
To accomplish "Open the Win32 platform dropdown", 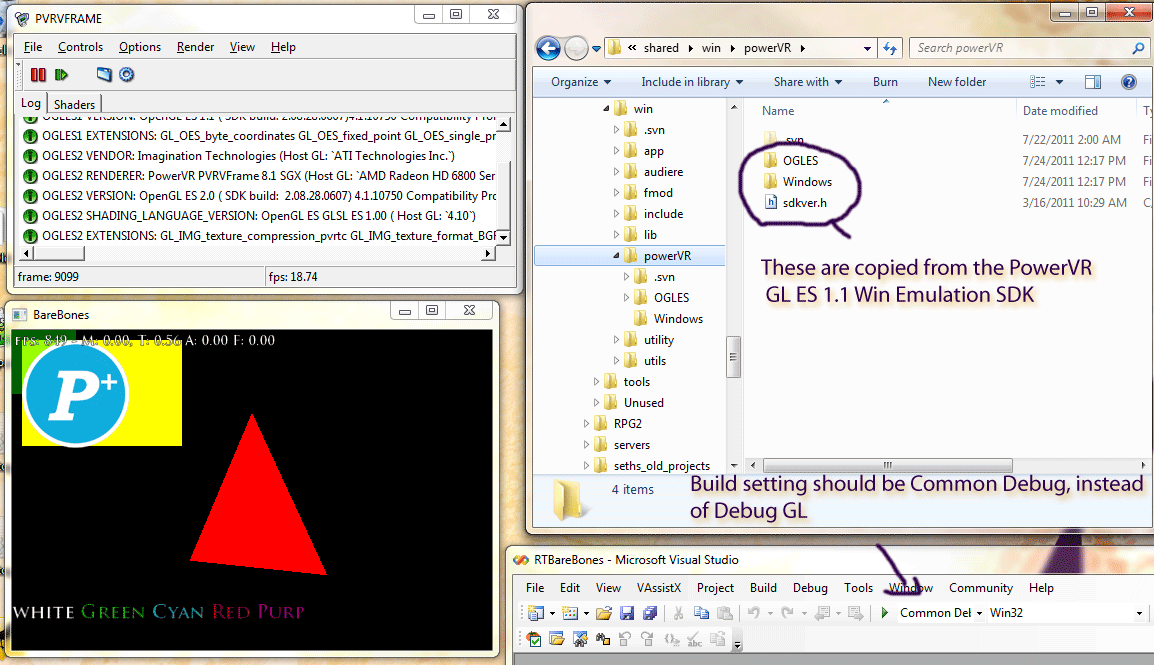I will (x=1139, y=613).
